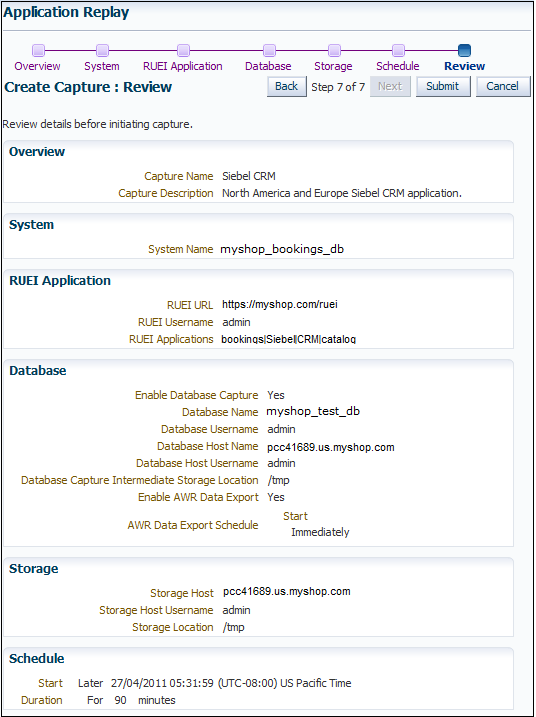Switch to the Storage step label

coord(333,66)
